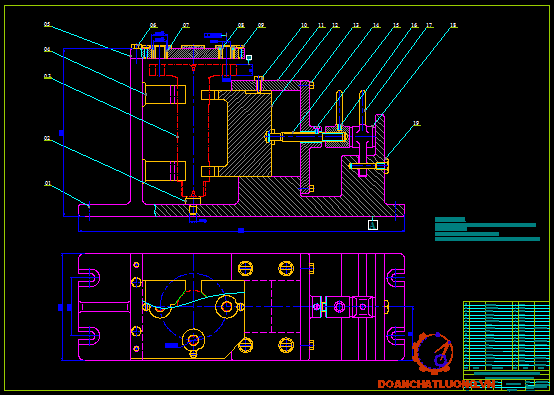Click part balloon number 18
Screen dimensions: 554x395
453,25
